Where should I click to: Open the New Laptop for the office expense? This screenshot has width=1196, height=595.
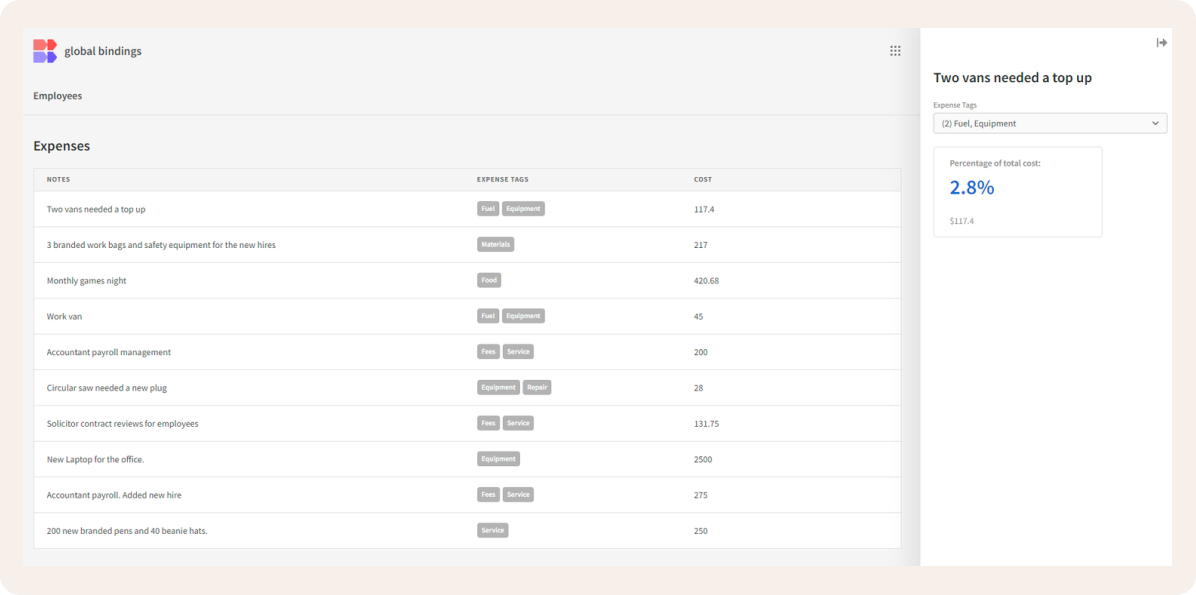click(x=97, y=458)
